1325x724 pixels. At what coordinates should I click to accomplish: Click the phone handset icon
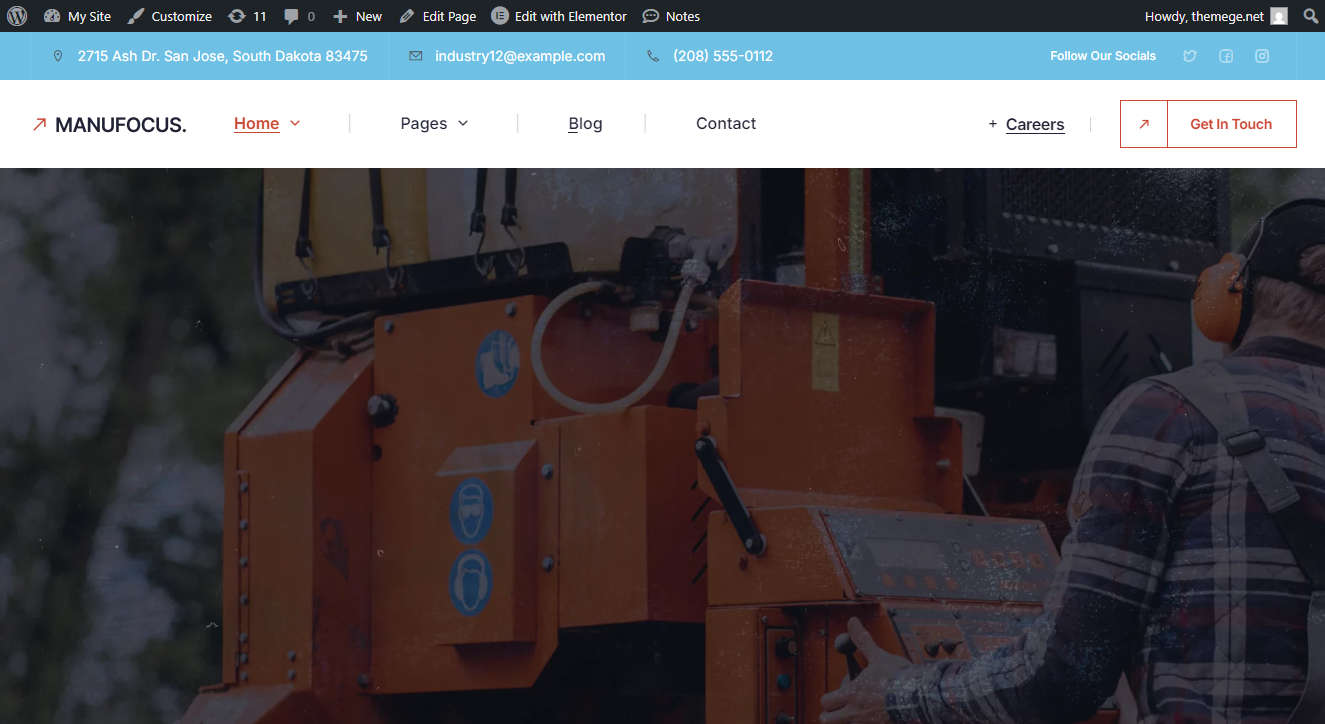653,56
